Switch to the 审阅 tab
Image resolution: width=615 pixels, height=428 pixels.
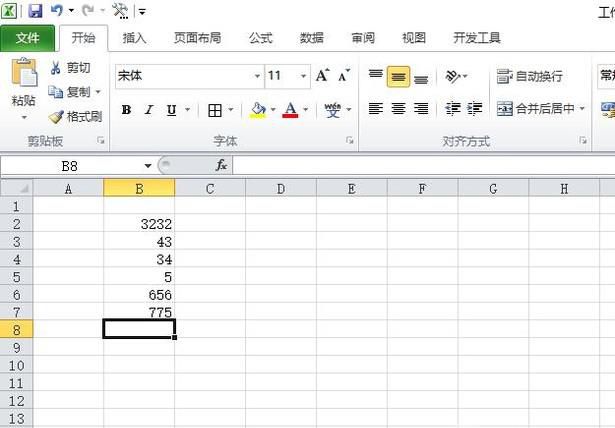point(363,38)
